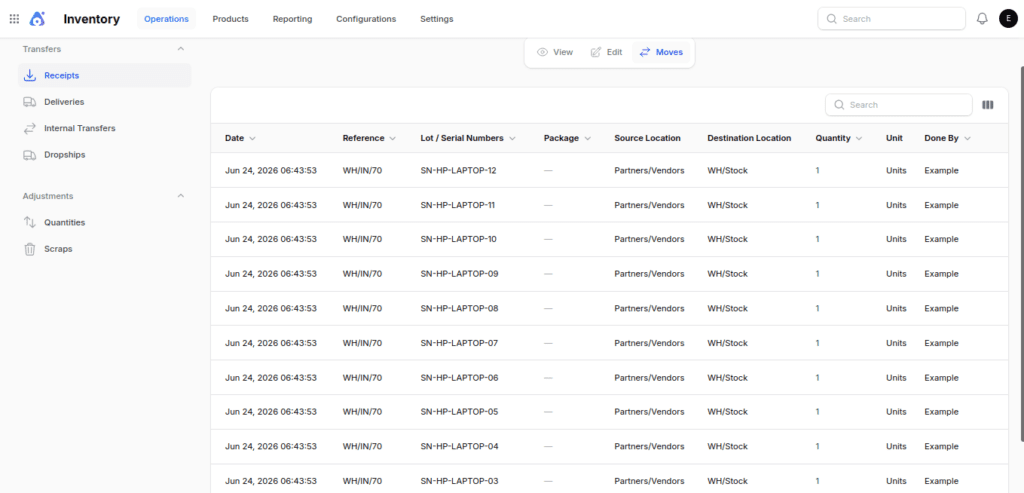The image size is (1024, 493).
Task: Select row with SN-HP-LAPTOP-11
Action: [x=609, y=205]
